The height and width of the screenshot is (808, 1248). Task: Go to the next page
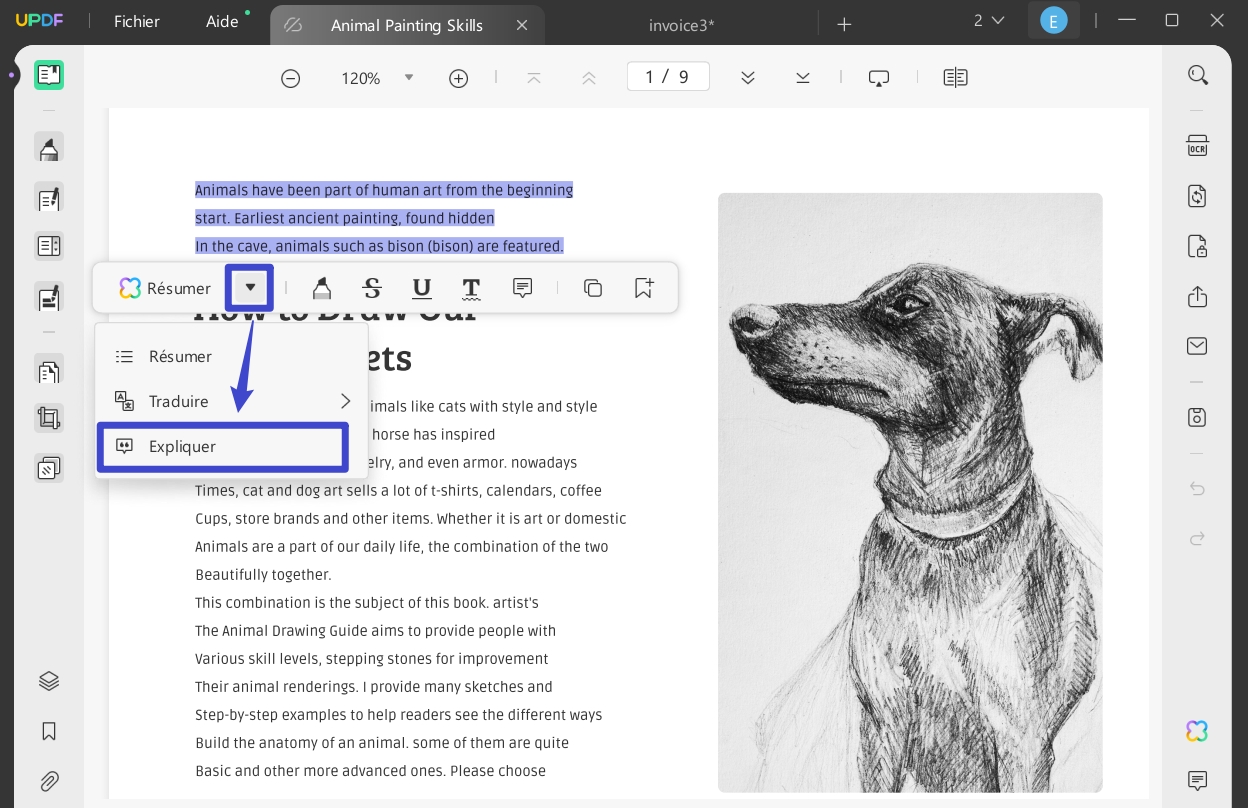747,78
